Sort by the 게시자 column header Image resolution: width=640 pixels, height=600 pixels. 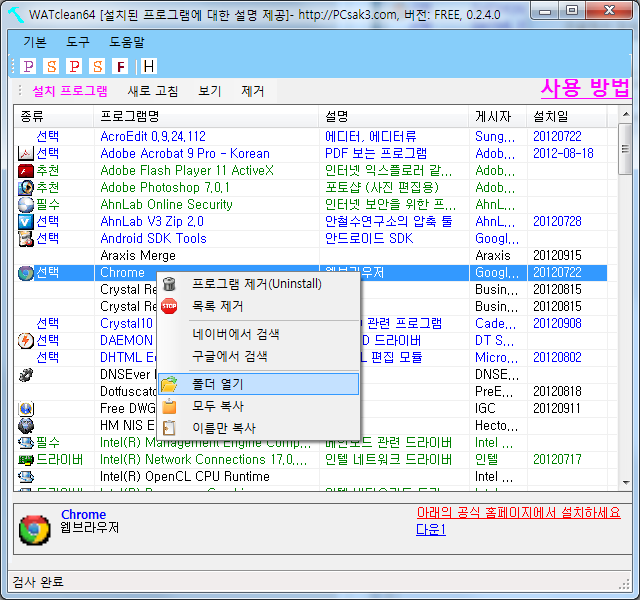point(498,116)
